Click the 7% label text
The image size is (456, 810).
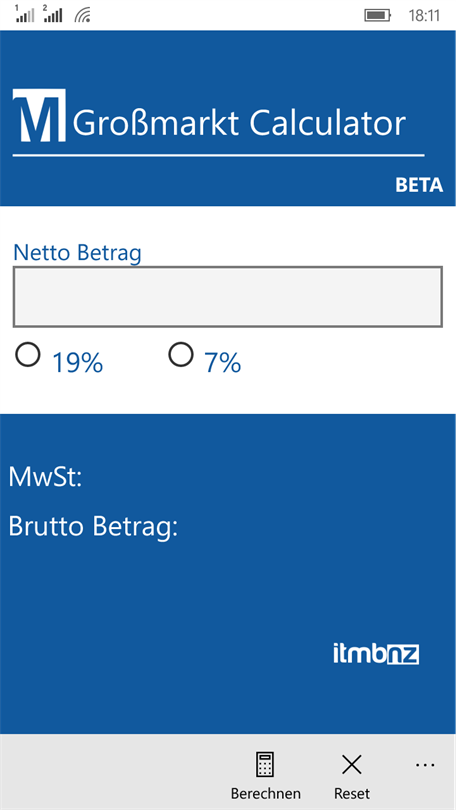point(223,363)
